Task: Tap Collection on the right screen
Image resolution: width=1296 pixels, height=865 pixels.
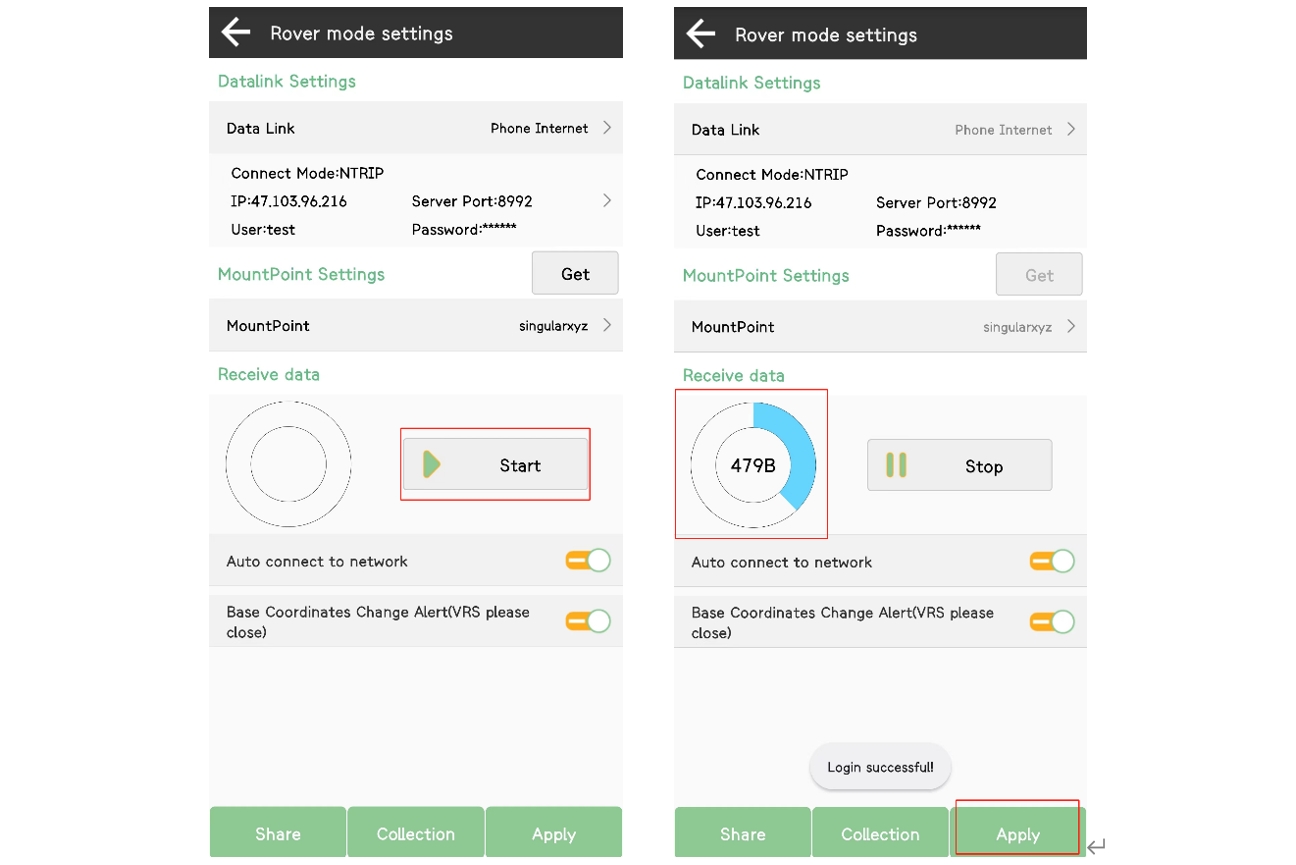Action: (x=880, y=834)
